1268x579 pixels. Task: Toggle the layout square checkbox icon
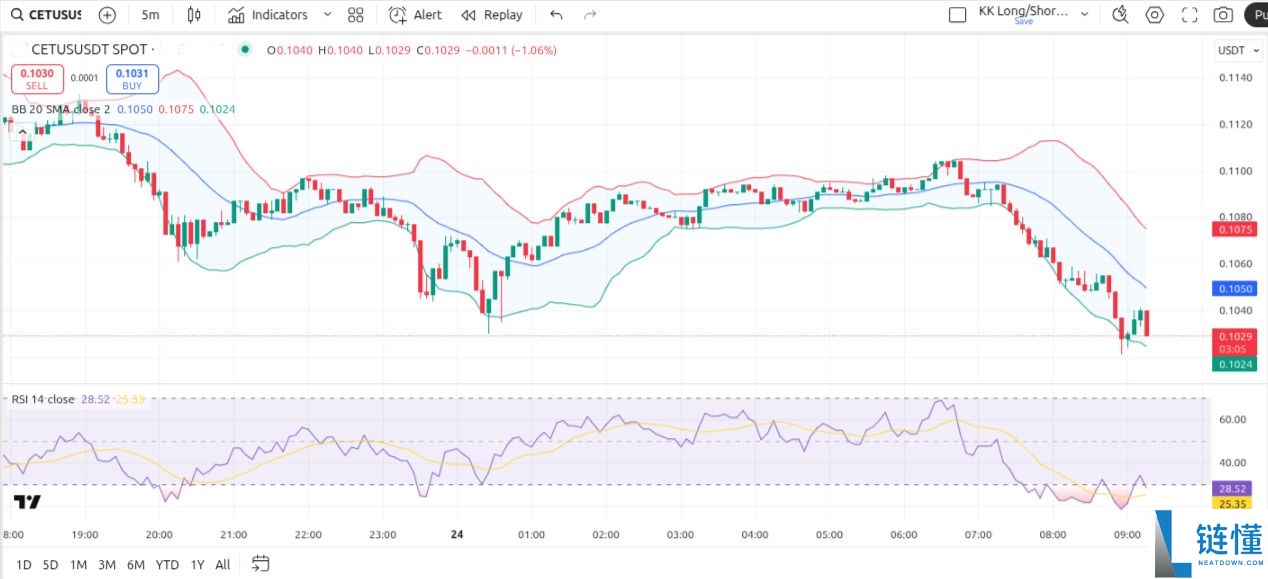coord(957,15)
